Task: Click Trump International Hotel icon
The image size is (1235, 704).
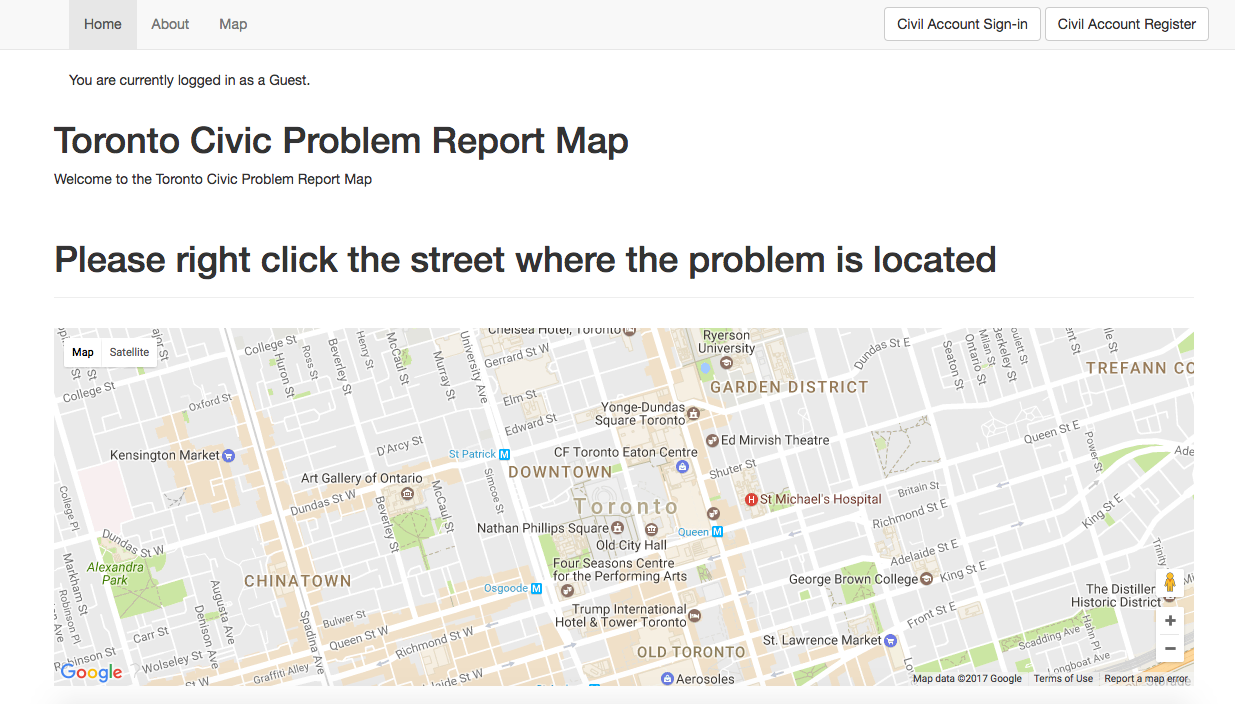Action: coord(695,616)
